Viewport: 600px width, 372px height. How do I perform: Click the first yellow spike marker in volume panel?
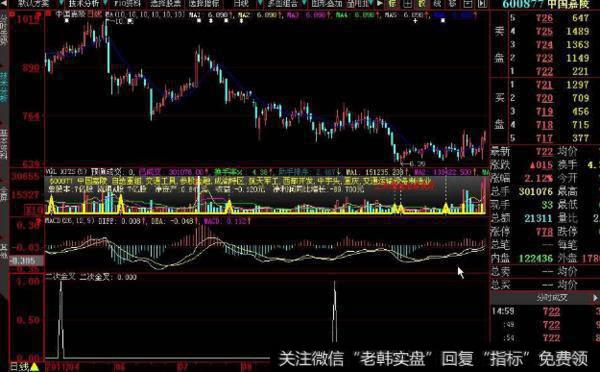pyautogui.click(x=51, y=204)
